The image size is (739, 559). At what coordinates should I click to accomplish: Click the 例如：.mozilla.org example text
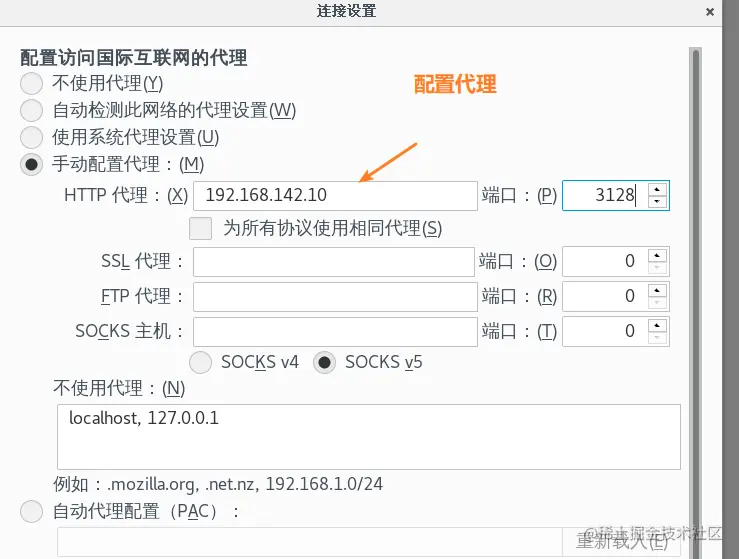[218, 485]
